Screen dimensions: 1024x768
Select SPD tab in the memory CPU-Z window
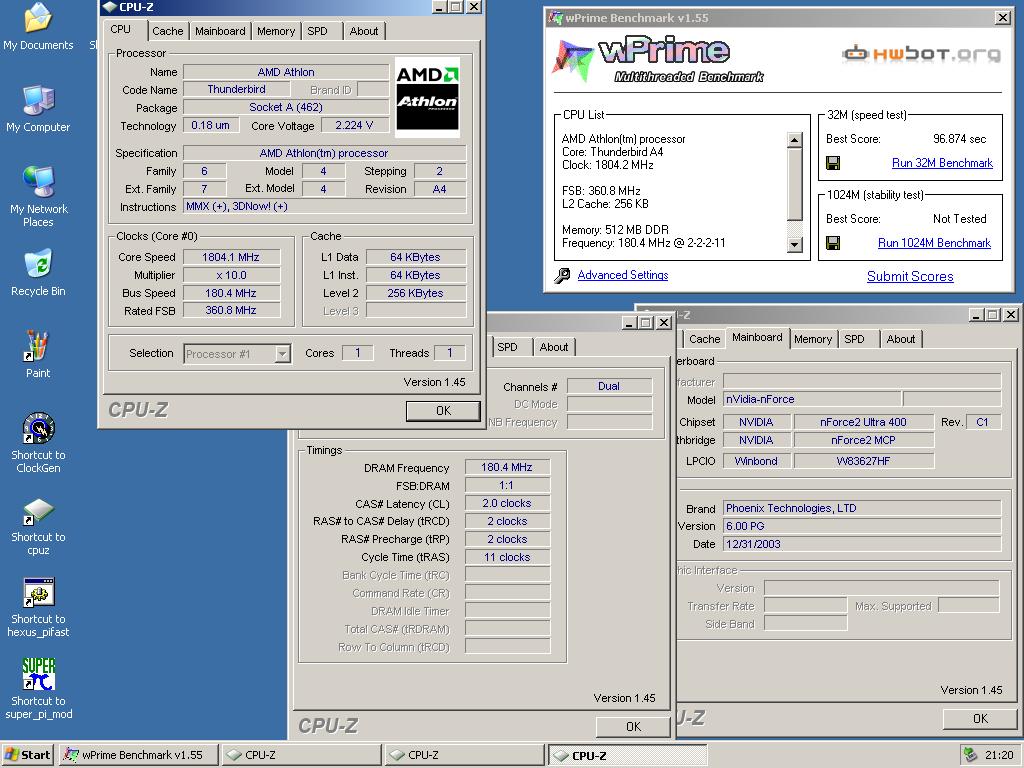click(x=507, y=347)
